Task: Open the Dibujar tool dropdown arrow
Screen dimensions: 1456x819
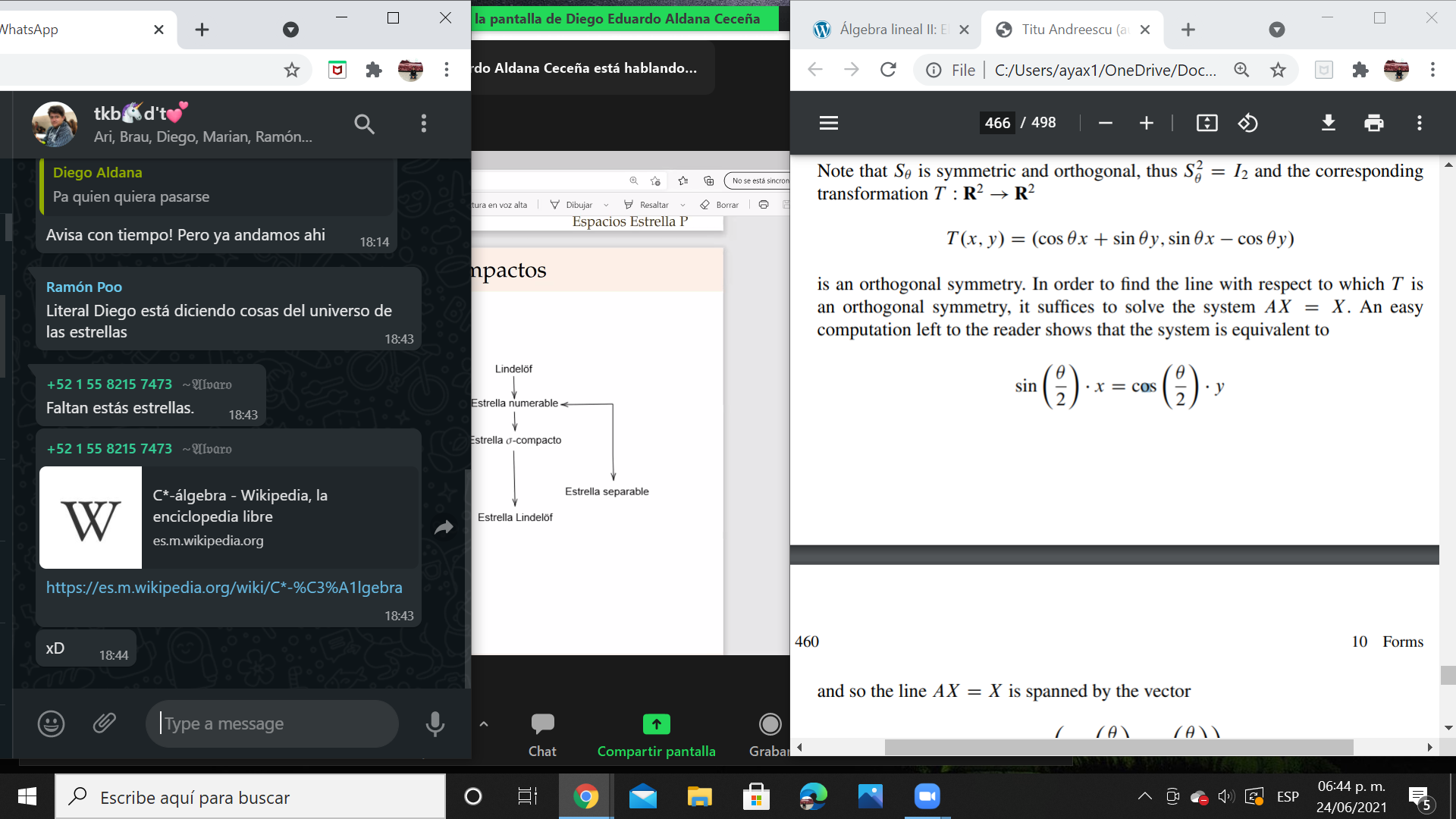Action: pos(606,205)
